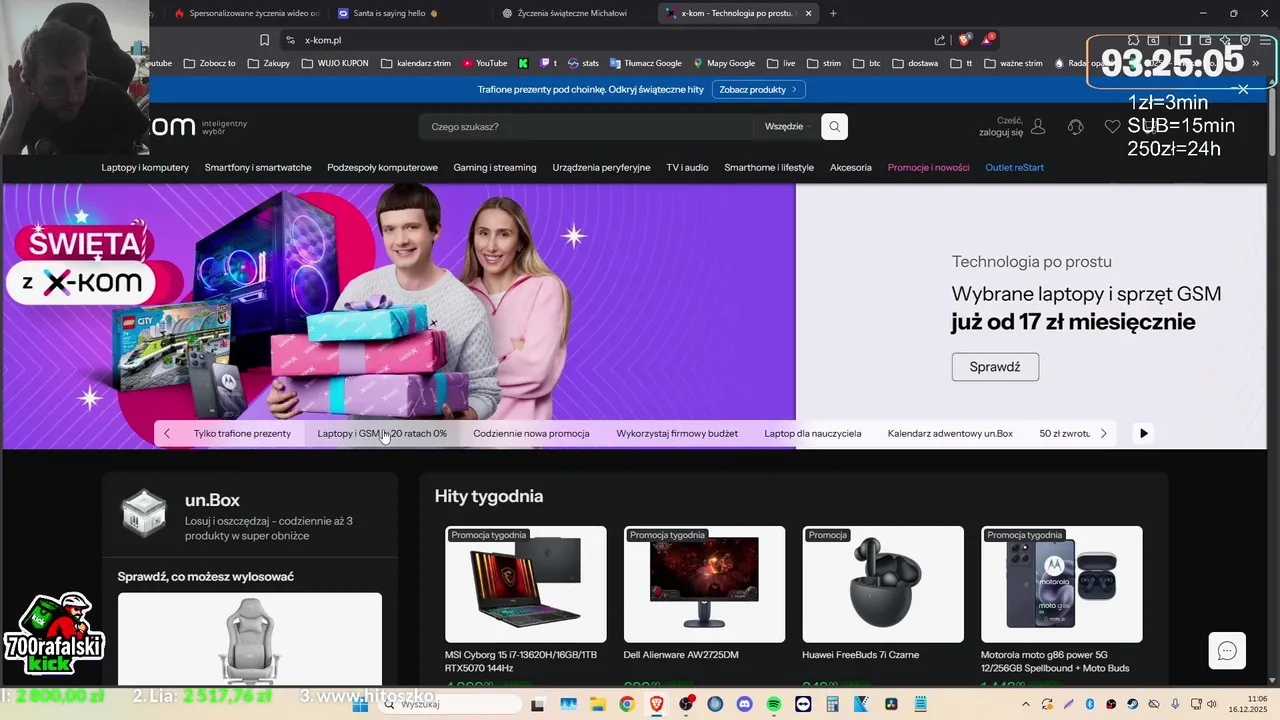Click Zobacz produkty button in top banner
The image size is (1280, 720).
[758, 89]
